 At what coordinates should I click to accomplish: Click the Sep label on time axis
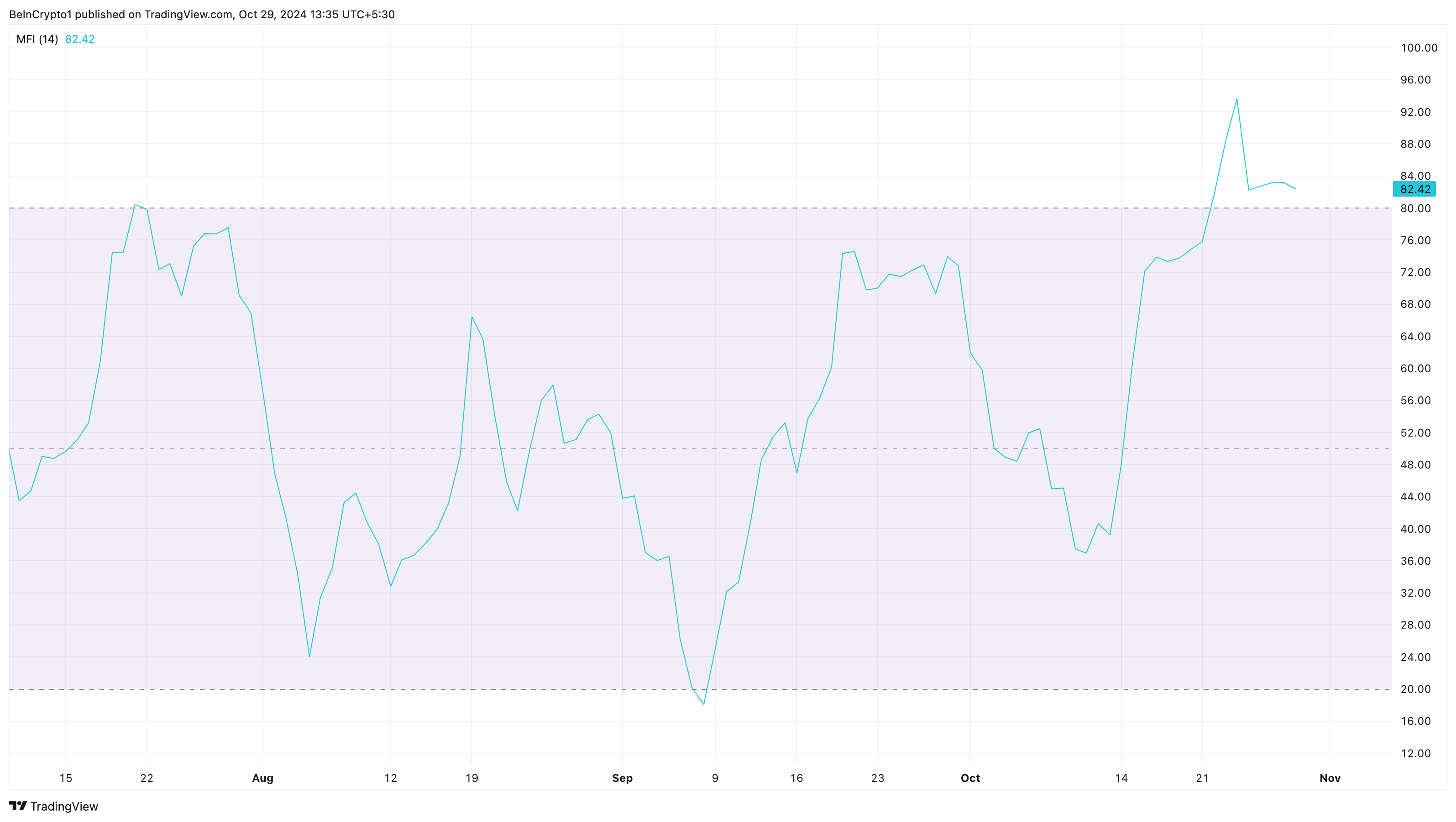(622, 778)
